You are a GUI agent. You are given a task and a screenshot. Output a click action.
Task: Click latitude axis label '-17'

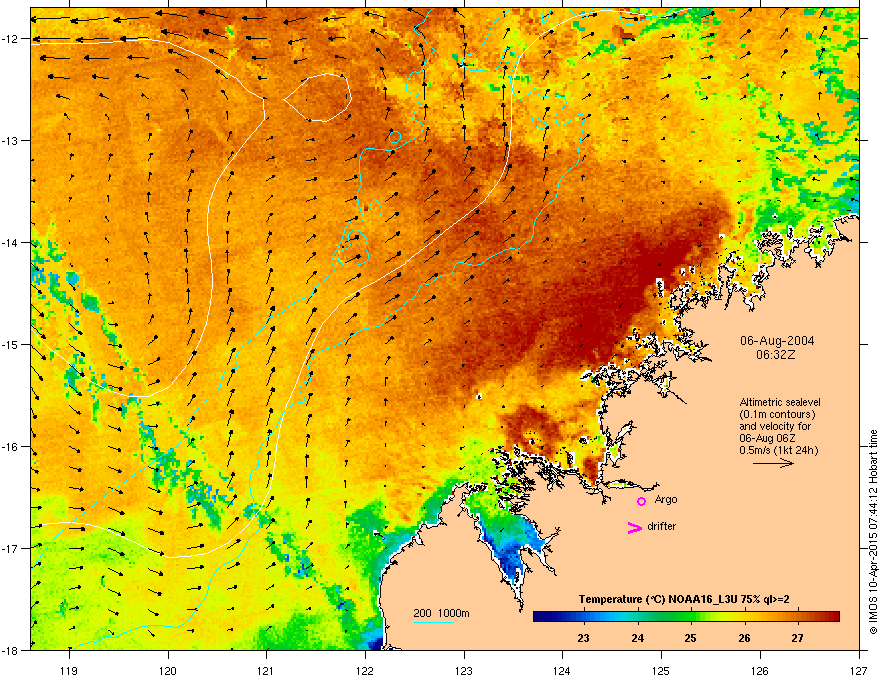click(11, 548)
